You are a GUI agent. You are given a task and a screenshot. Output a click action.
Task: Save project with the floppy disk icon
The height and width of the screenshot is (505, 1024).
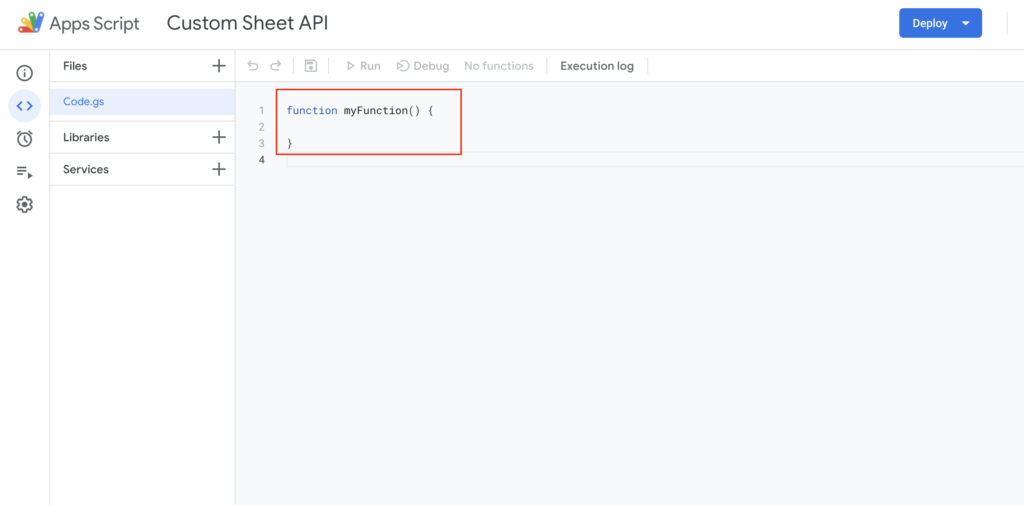(311, 66)
